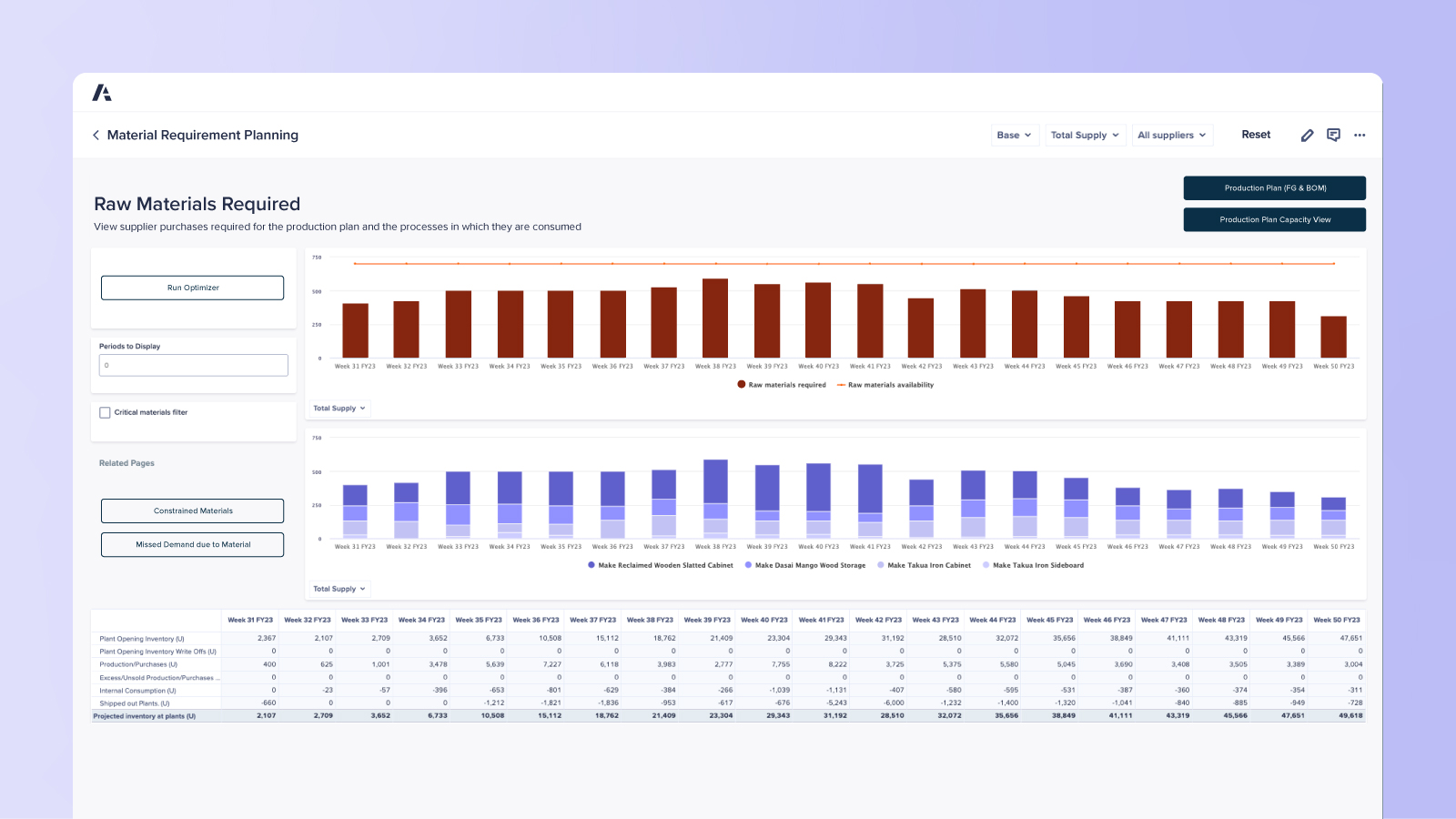
Task: Open the Constrained Materials page
Action: [x=192, y=511]
